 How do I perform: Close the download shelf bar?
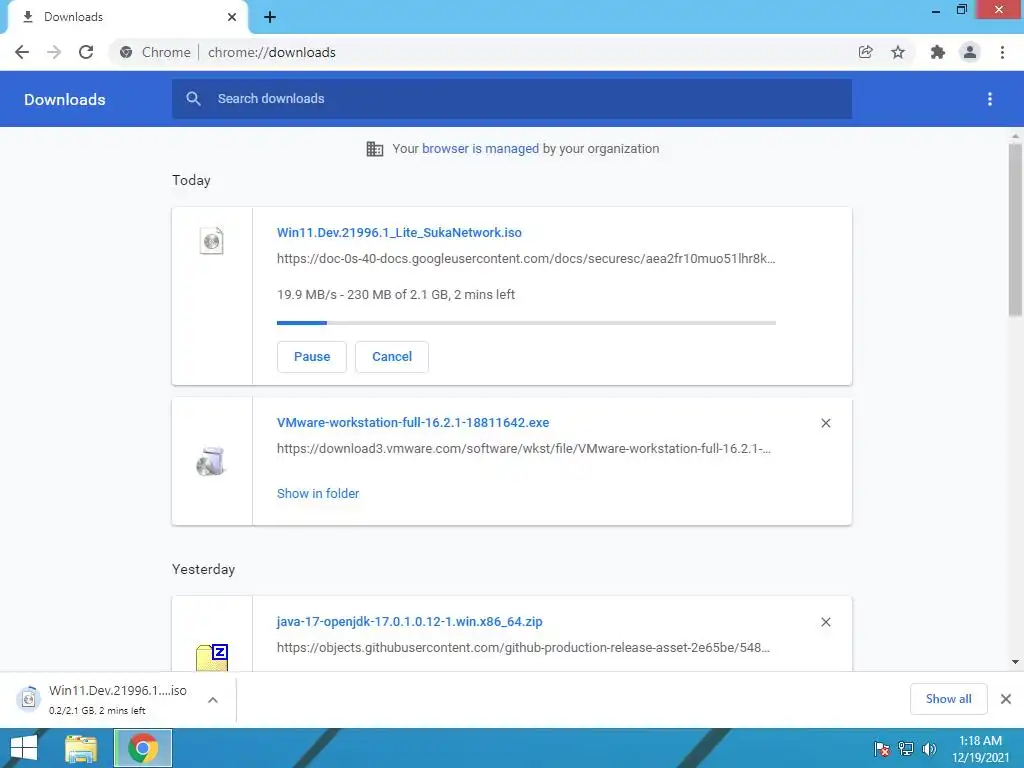pyautogui.click(x=1006, y=699)
